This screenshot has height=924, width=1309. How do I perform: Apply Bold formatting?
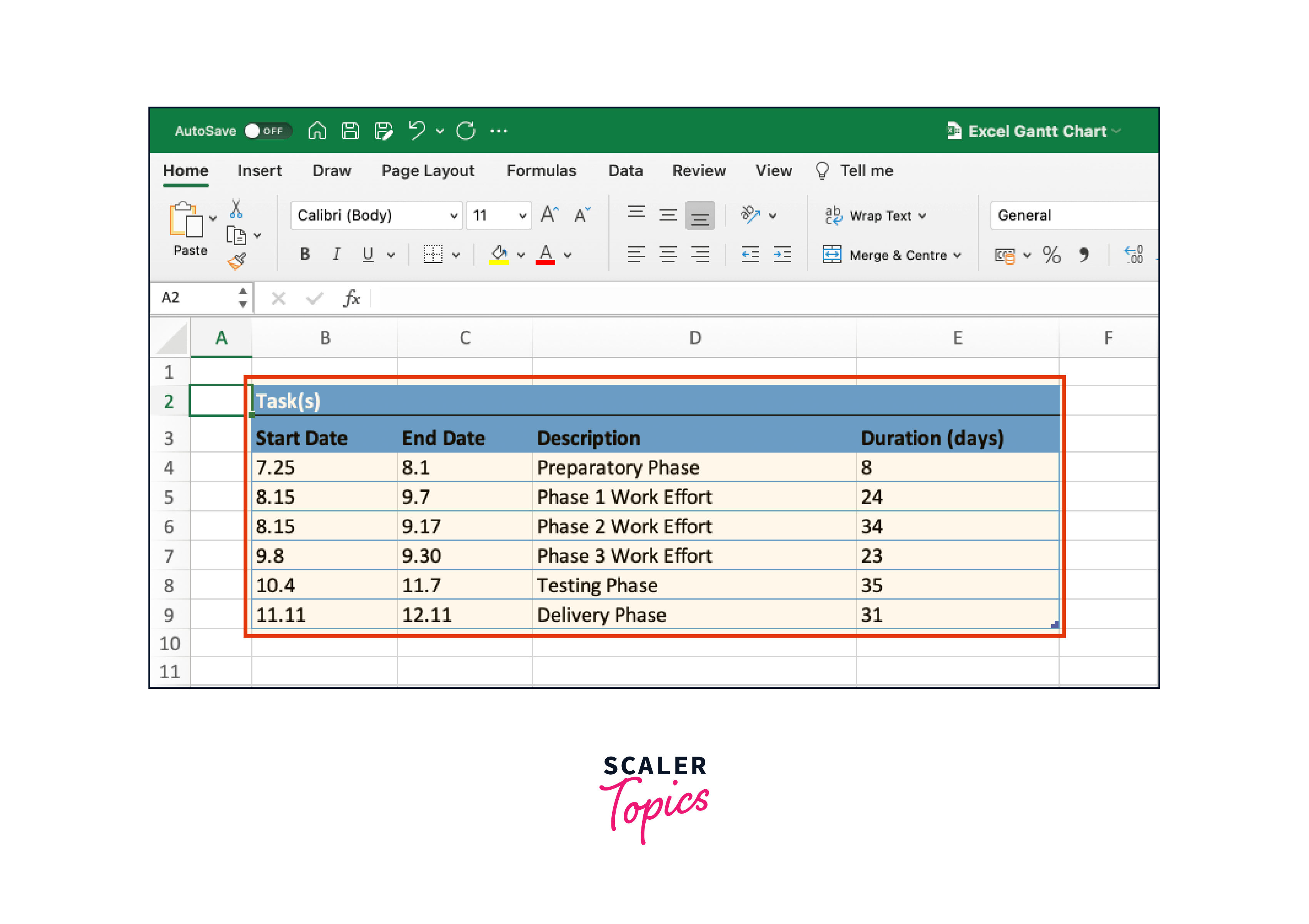click(x=305, y=254)
